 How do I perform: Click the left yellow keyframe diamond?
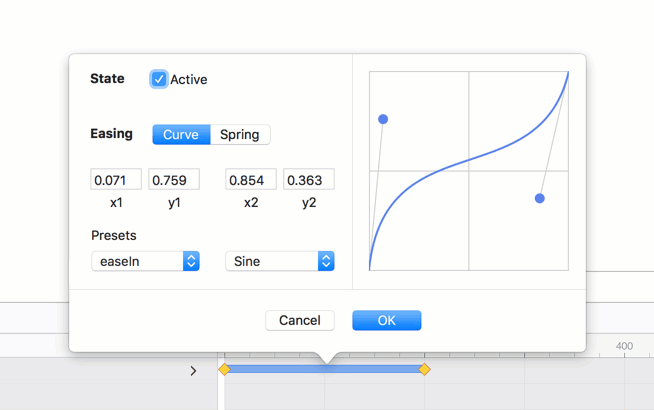coord(224,370)
